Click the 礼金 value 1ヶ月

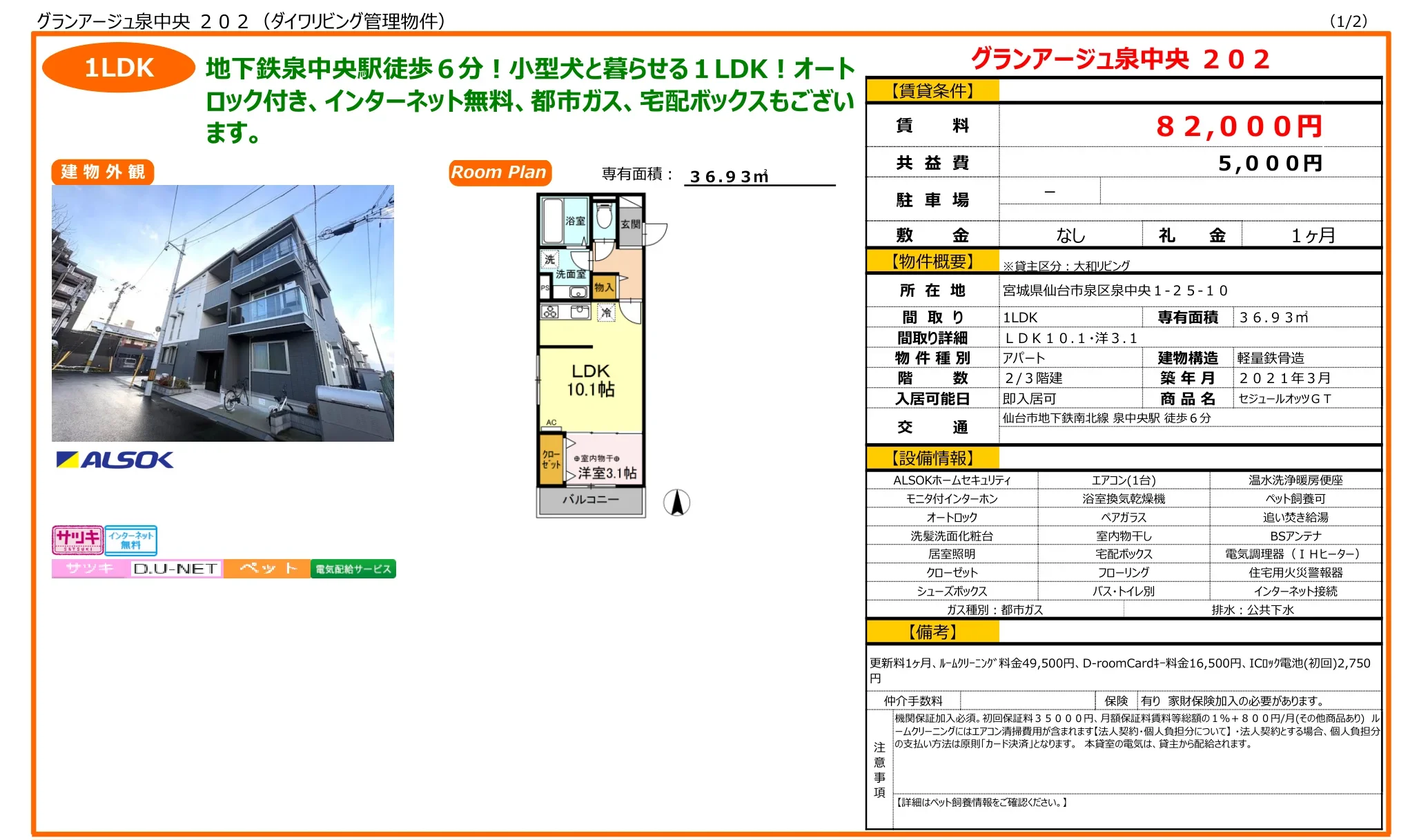pos(1313,235)
